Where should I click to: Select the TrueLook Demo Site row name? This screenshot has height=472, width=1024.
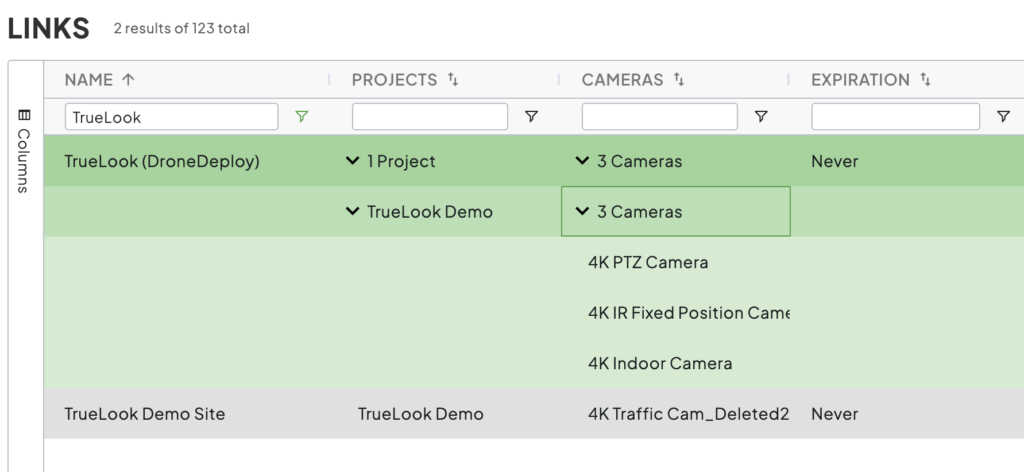pos(145,414)
